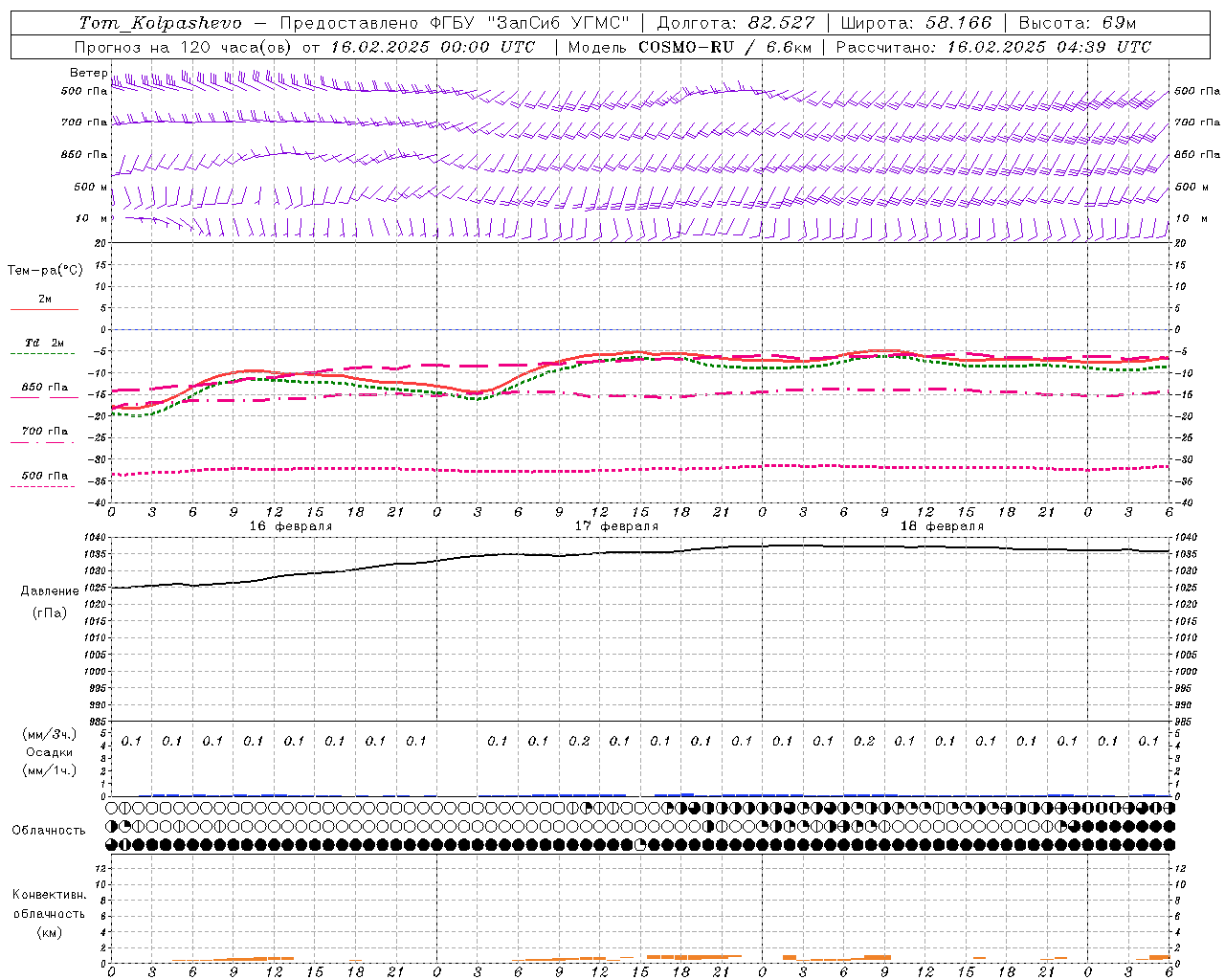Screen dimensions: 1225x980
Task: Click the date label "17 февраля"
Action: pos(616,526)
